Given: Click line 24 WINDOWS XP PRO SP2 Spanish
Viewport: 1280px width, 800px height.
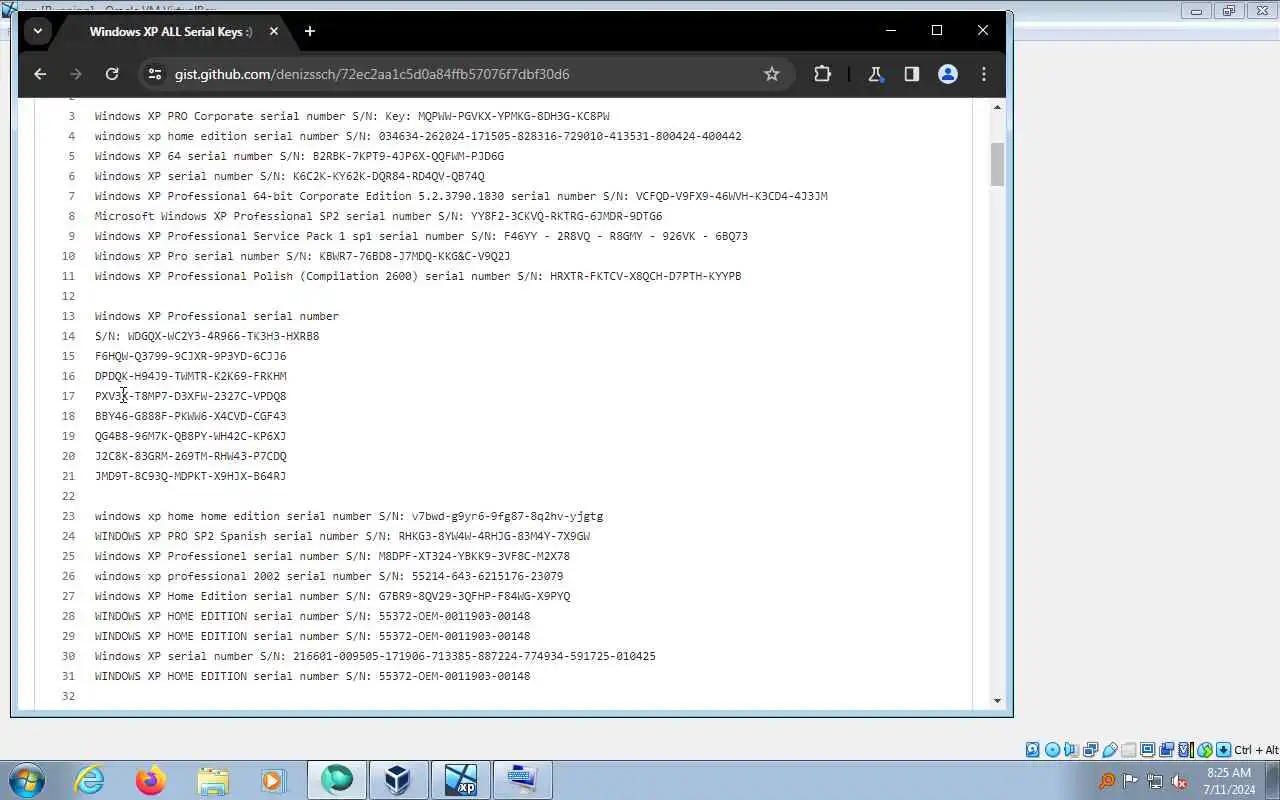Looking at the screenshot, I should click(x=342, y=536).
